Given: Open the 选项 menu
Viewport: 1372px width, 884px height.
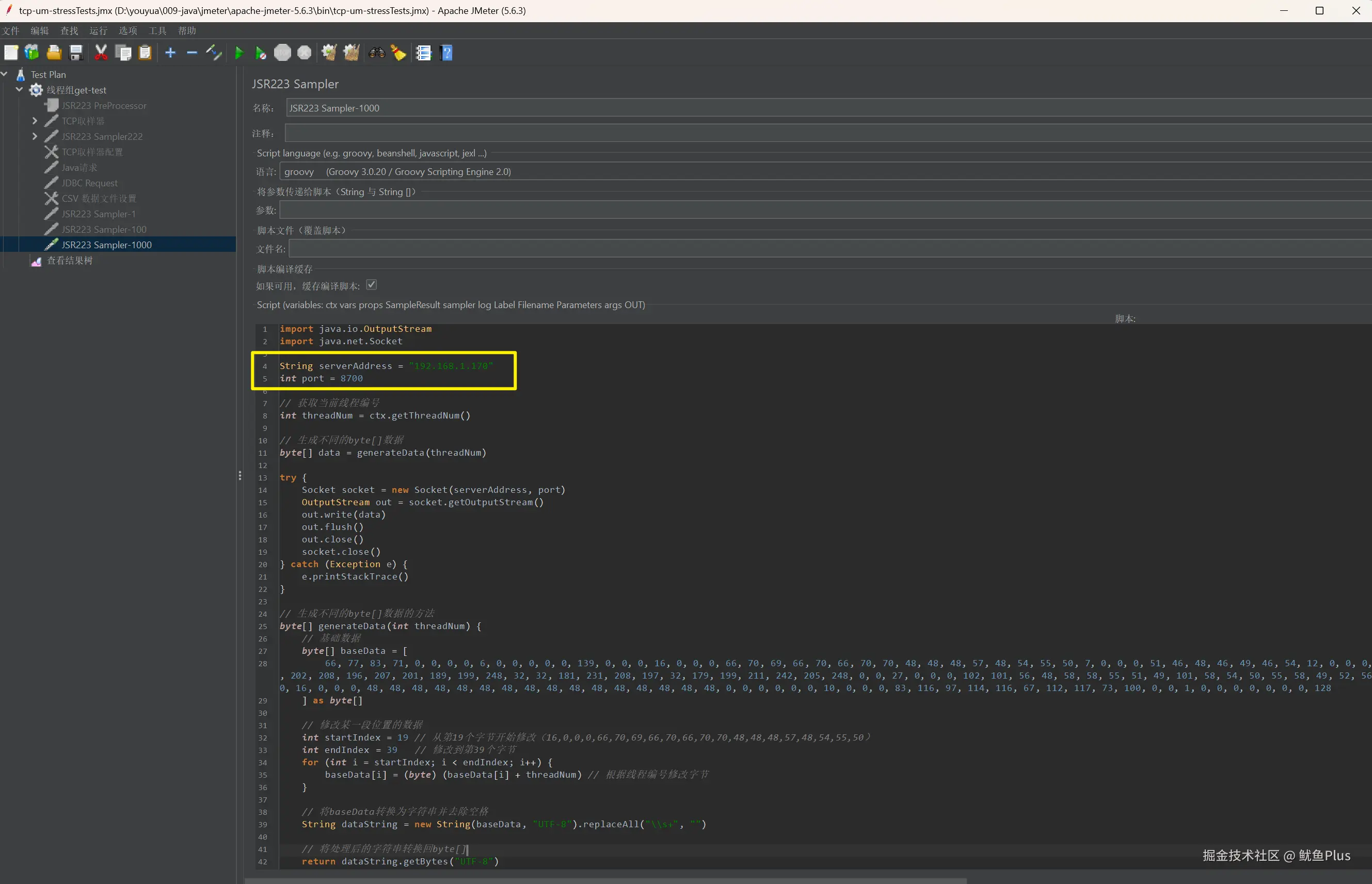Looking at the screenshot, I should pyautogui.click(x=127, y=31).
